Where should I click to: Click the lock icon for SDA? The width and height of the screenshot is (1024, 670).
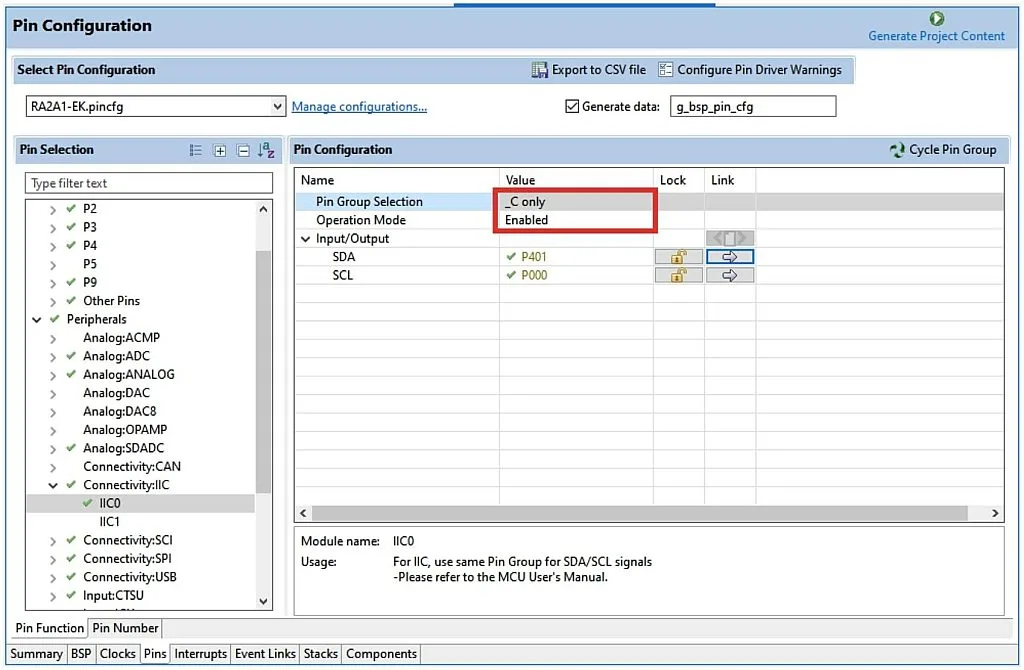coord(678,257)
